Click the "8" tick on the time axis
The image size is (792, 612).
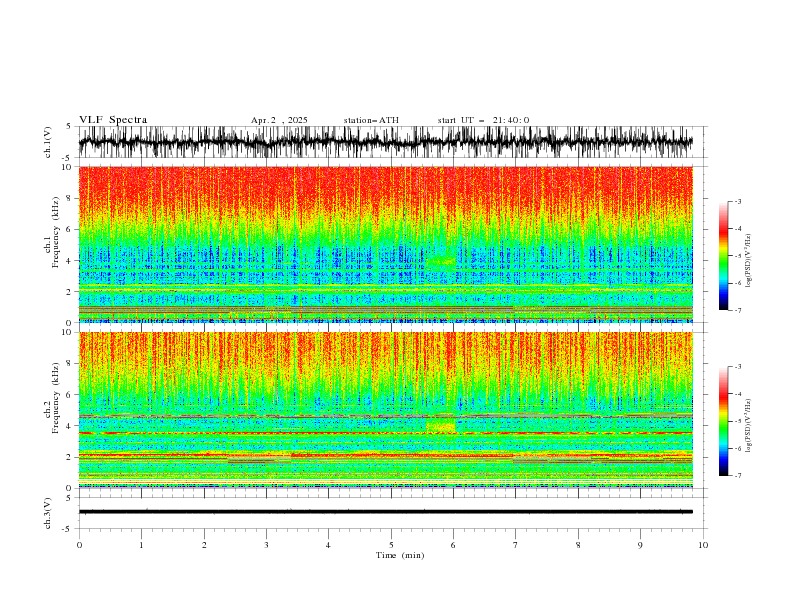coord(578,545)
